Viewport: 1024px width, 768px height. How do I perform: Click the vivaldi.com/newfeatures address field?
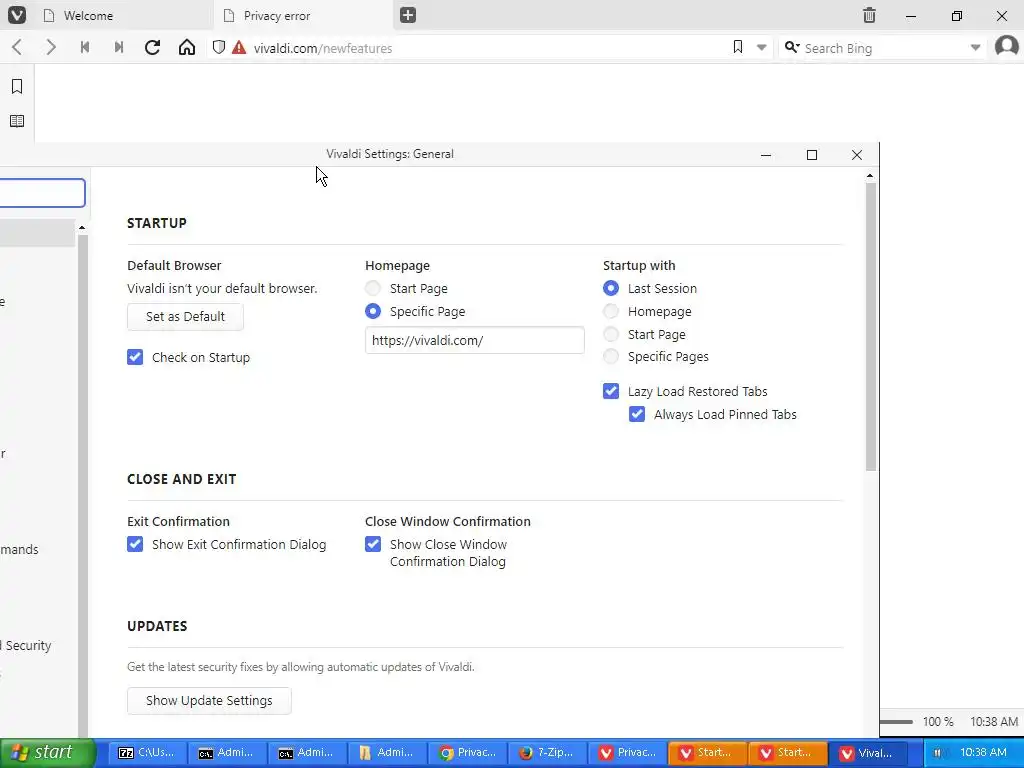490,48
